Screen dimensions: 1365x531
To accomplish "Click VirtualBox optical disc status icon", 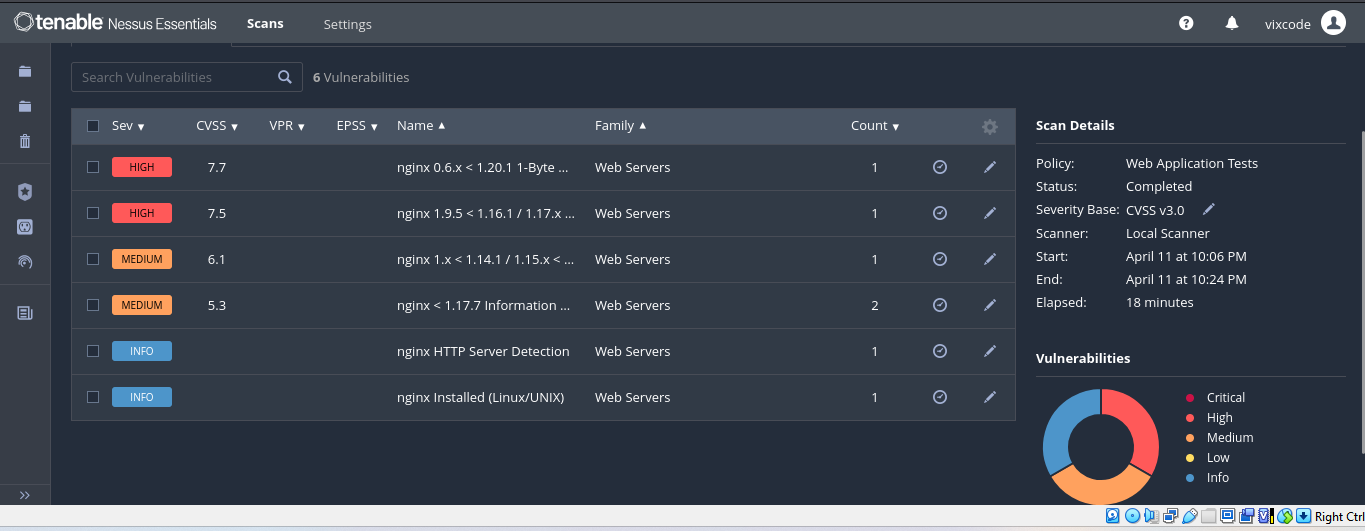I will pos(1132,516).
